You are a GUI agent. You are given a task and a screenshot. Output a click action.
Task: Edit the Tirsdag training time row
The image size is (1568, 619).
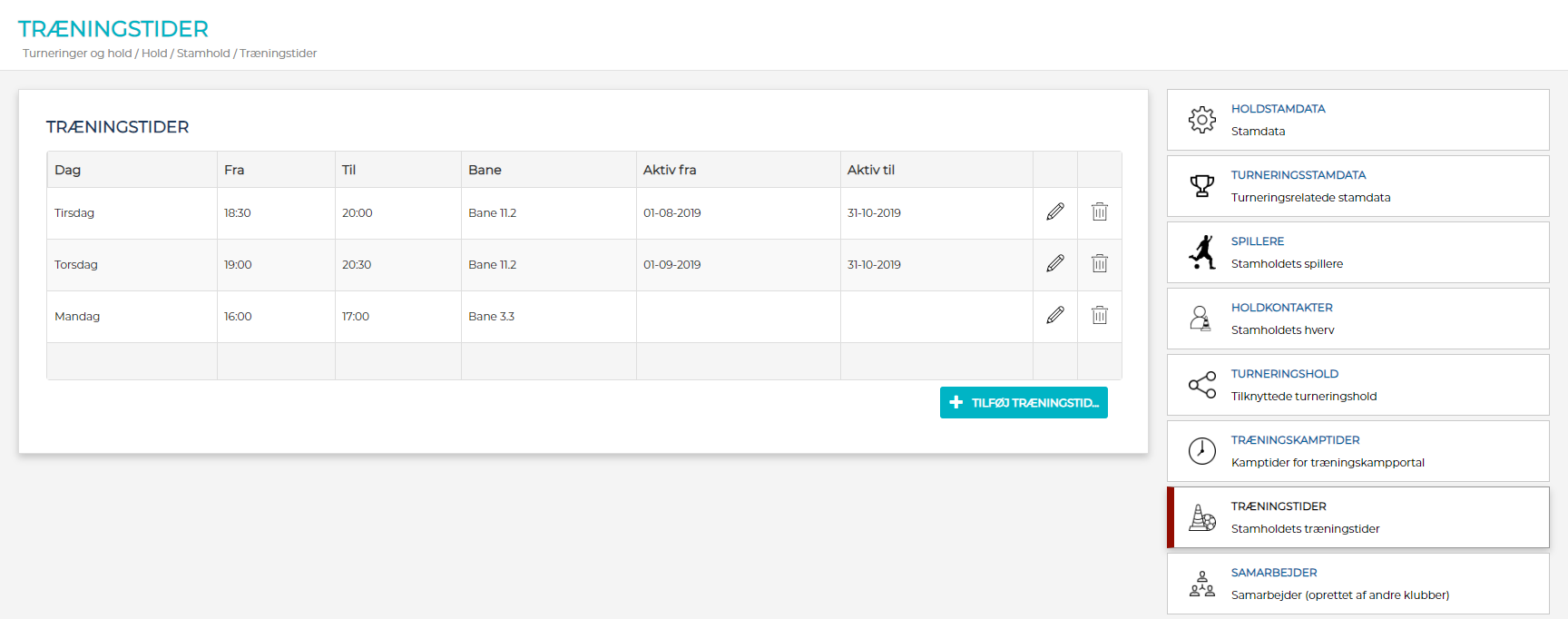(x=1054, y=212)
